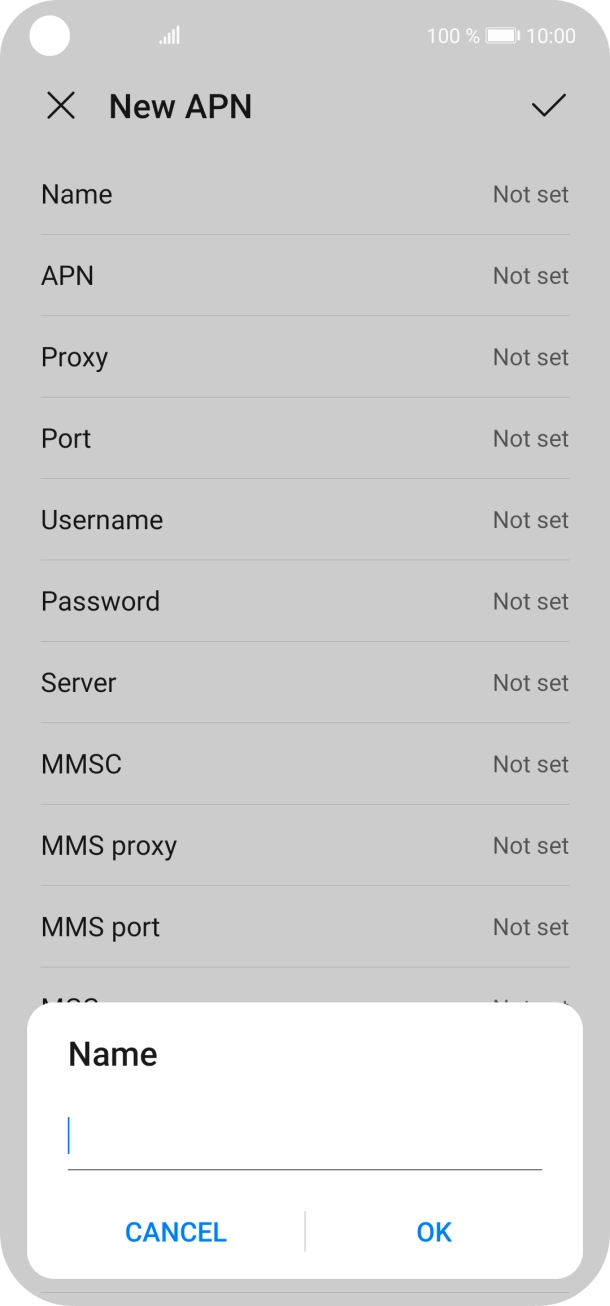
Task: Tap the 100 % battery percentage text
Action: click(x=450, y=35)
